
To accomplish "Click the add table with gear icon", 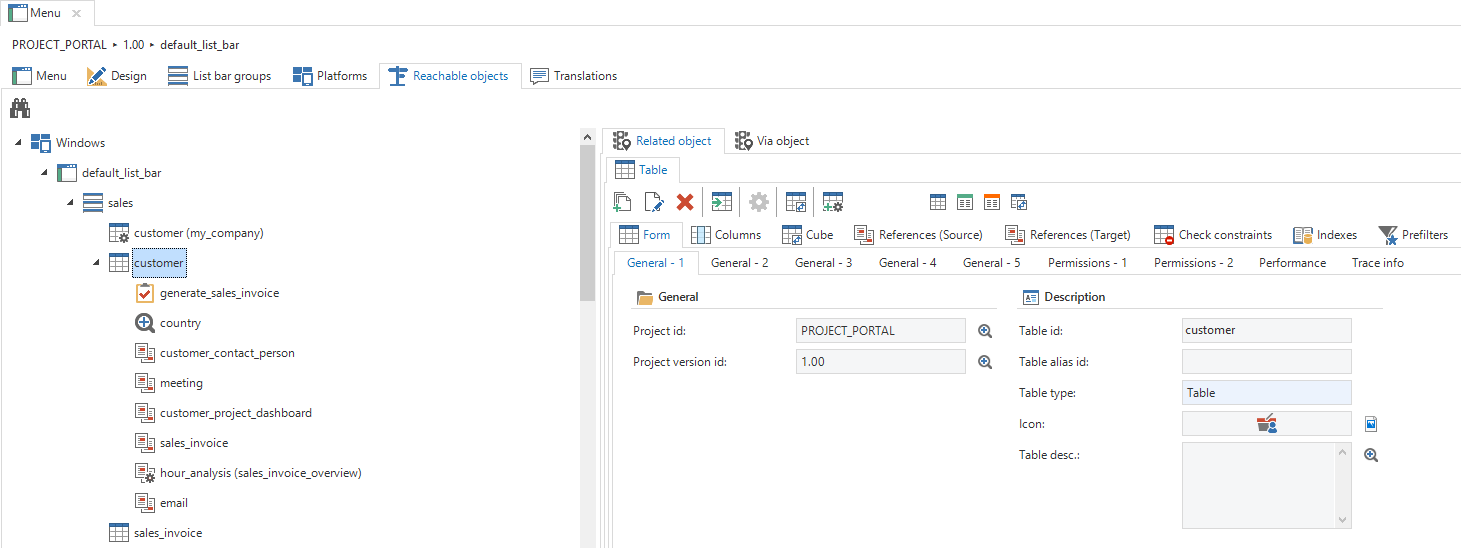I will (x=833, y=202).
